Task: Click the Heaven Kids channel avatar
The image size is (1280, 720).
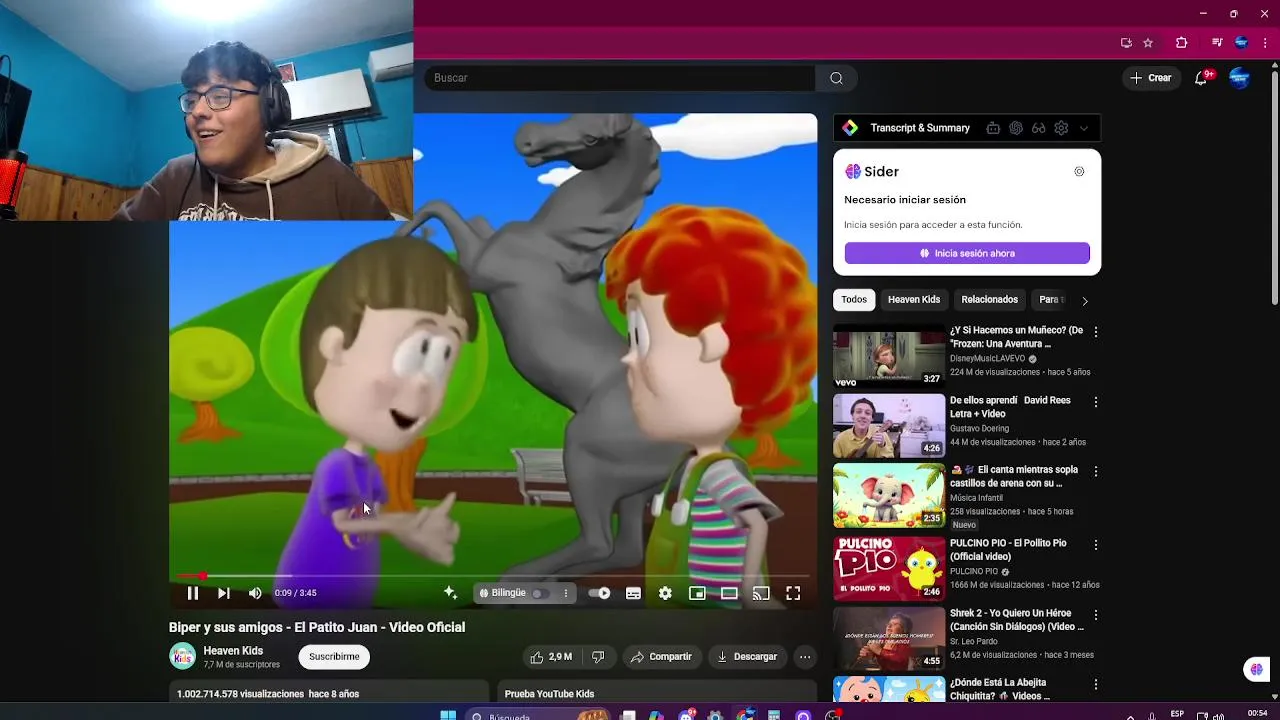Action: (182, 656)
